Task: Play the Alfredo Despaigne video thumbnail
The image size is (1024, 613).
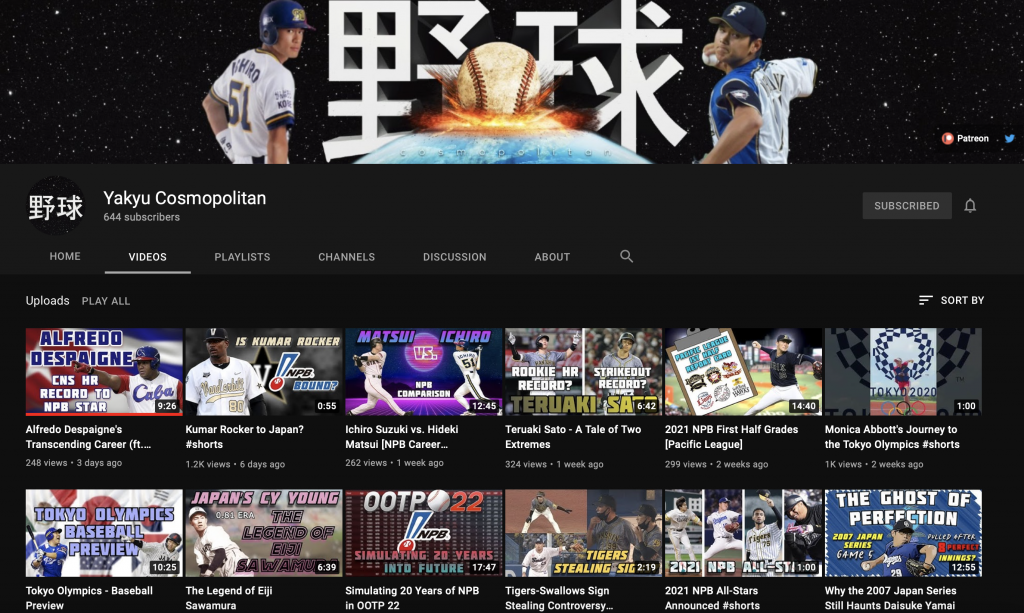Action: [104, 371]
